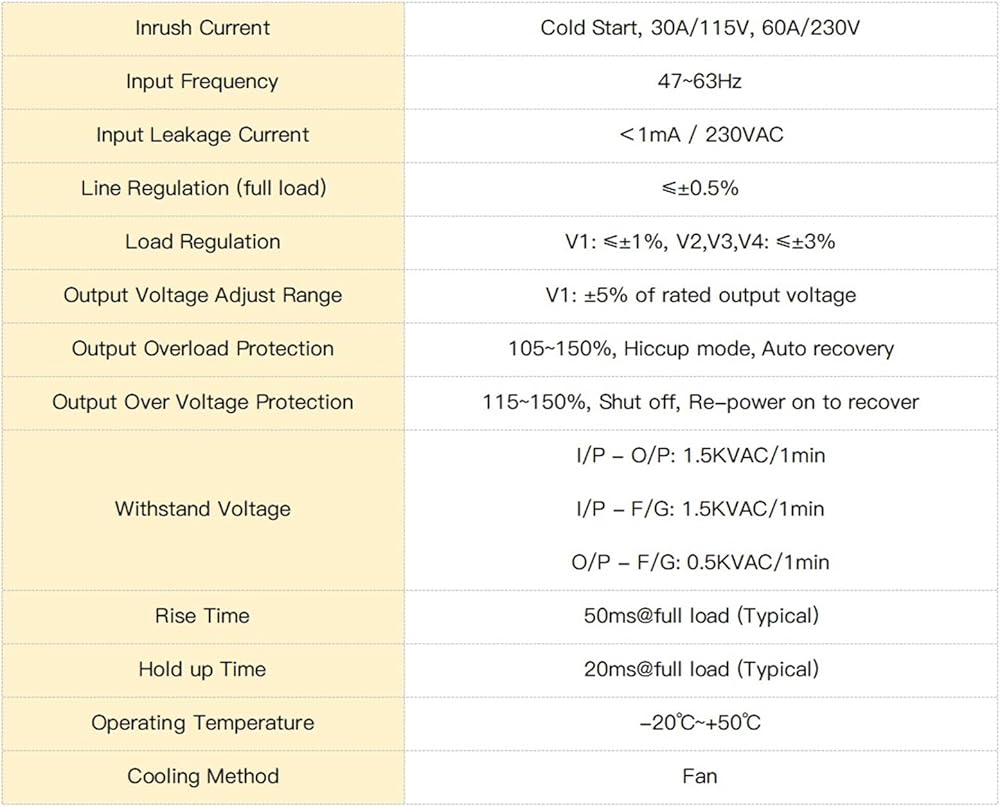Click the I/P – O/P: 1.5KVAC/1min line
Viewport: 1000px width, 807px height.
pyautogui.click(x=700, y=455)
